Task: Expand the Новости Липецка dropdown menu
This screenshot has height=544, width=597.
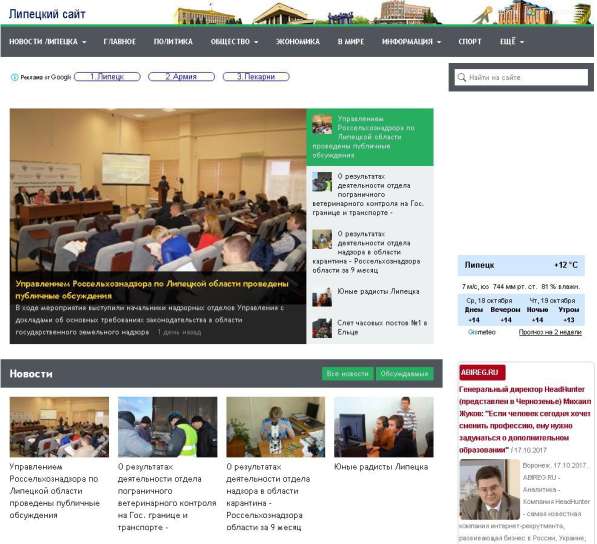Action: (x=48, y=42)
